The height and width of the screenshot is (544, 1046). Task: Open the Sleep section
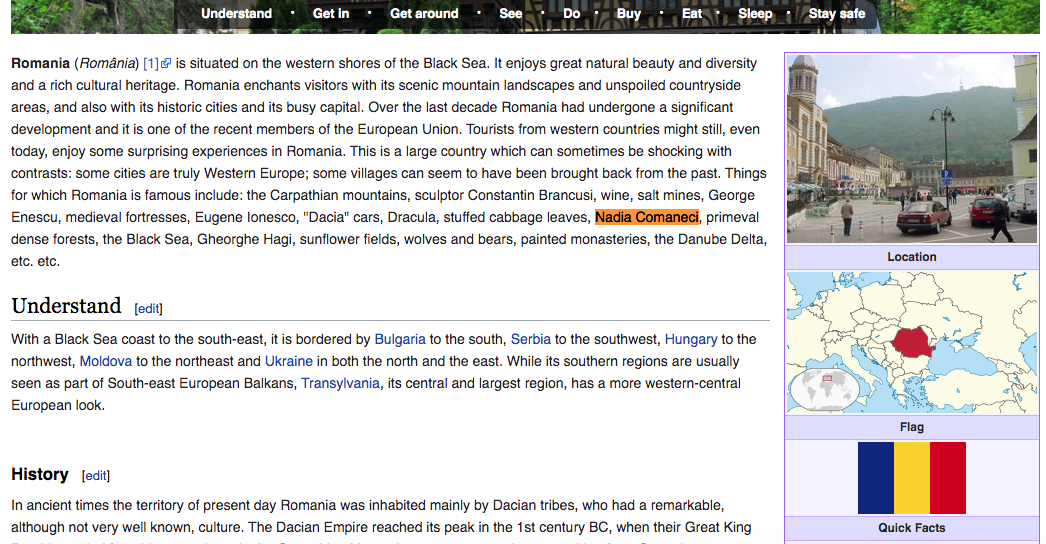755,14
